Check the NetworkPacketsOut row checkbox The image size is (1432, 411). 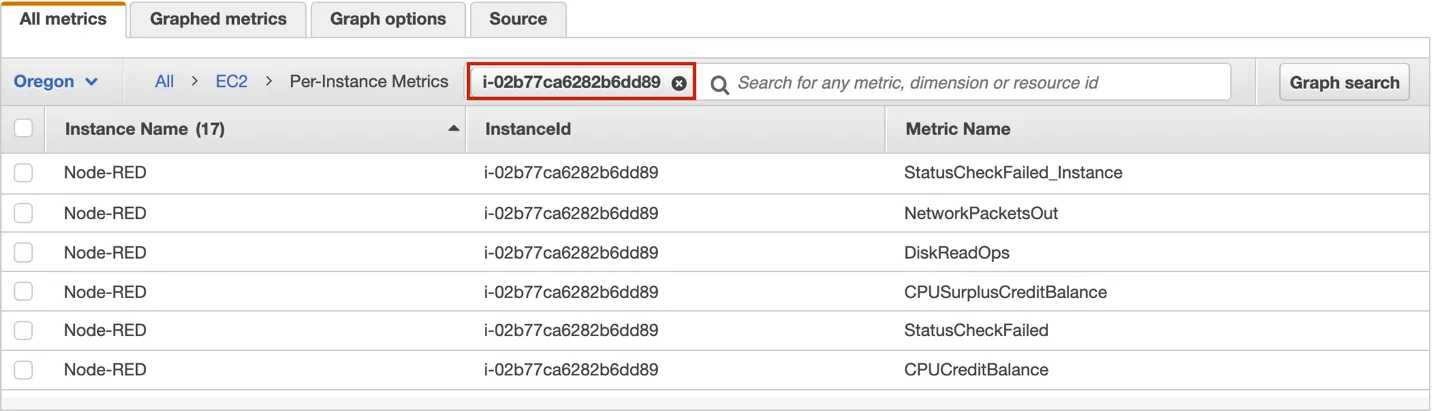tap(23, 213)
